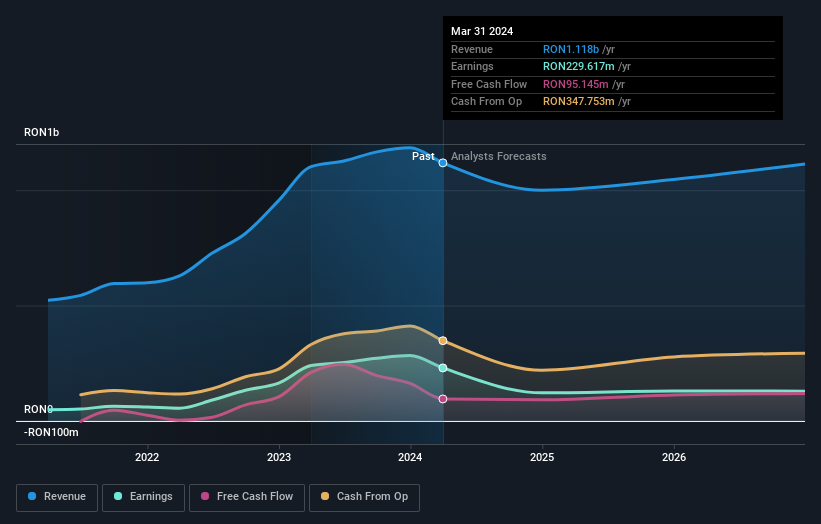Click Cash From Op value RON347.753m in tooltip

click(x=579, y=102)
